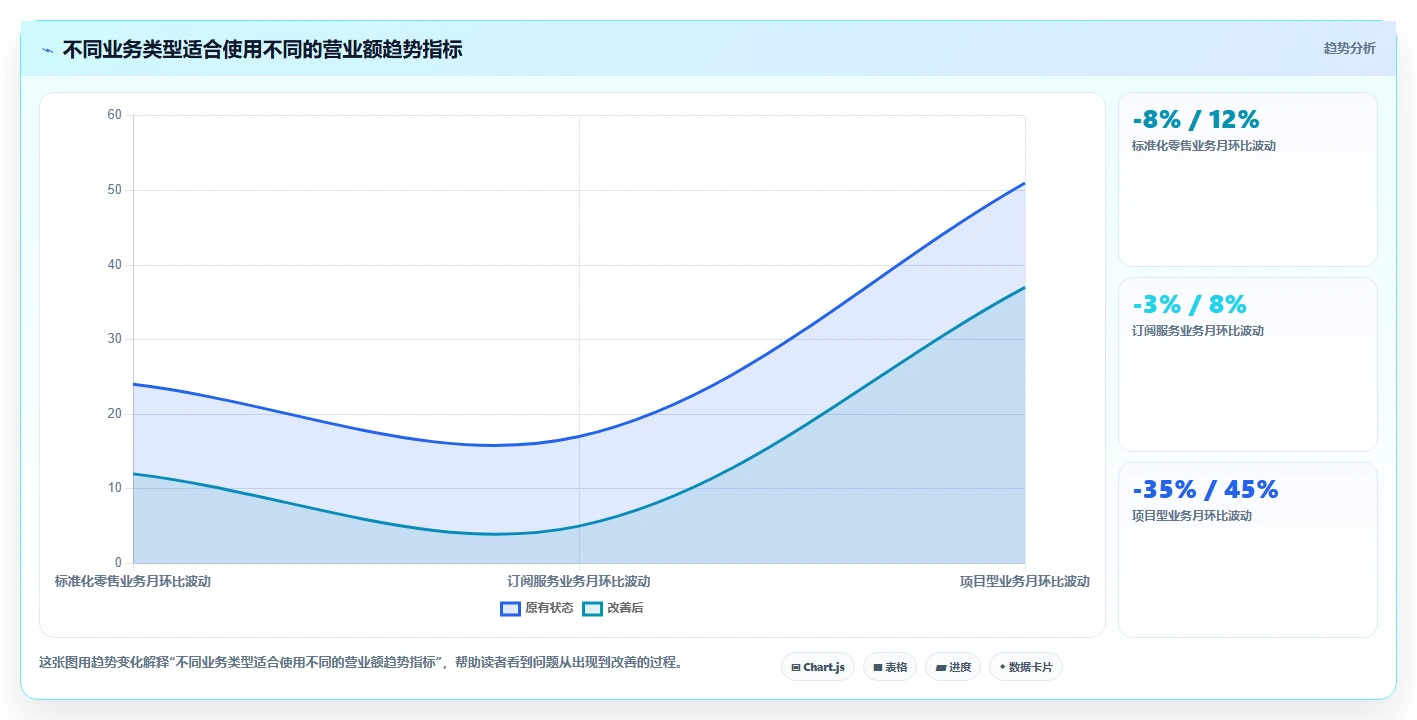The image size is (1417, 720).
Task: Open the -35% / 45% data card
Action: point(1247,549)
